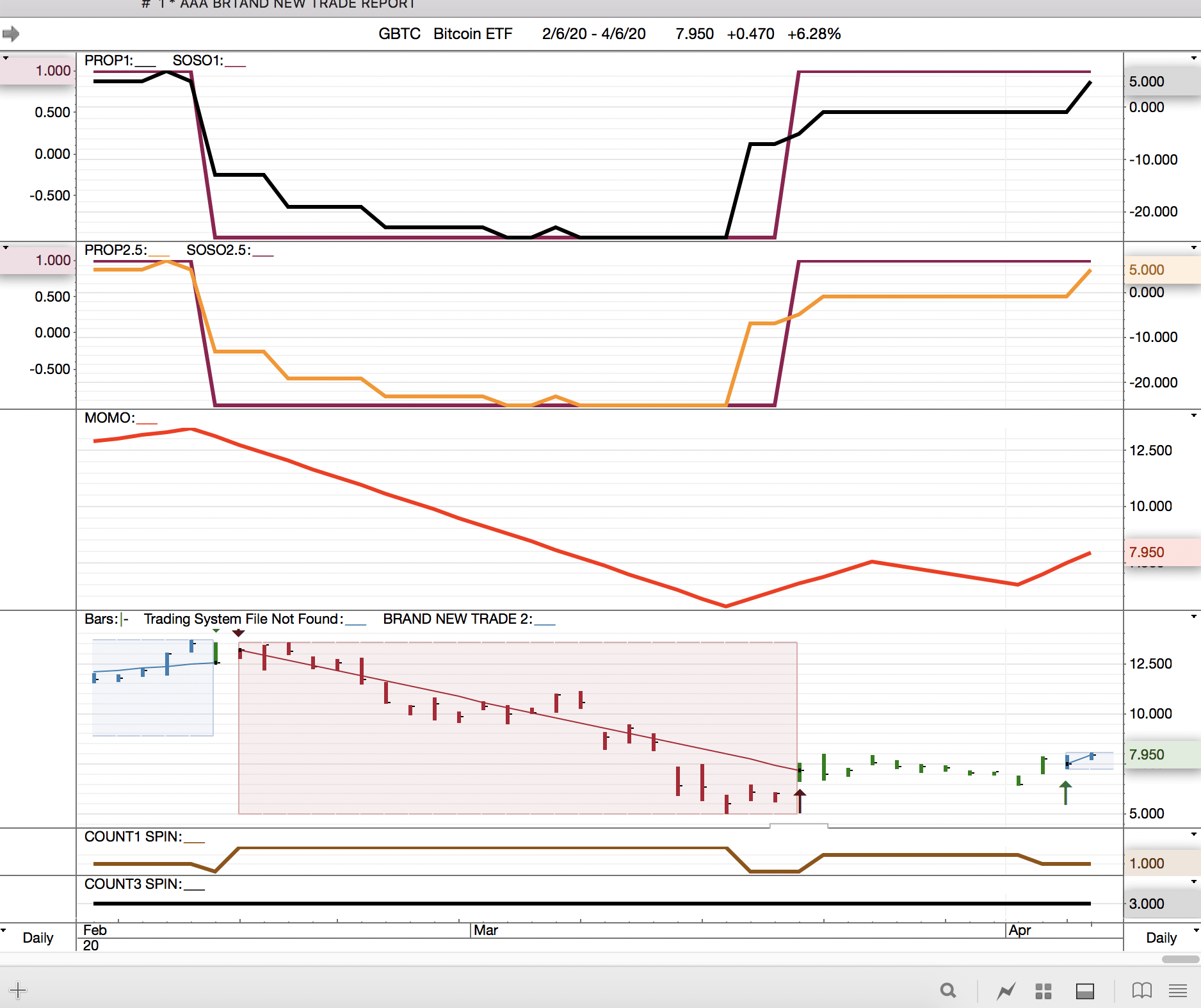Click the teal up arrow trade marker near April
Screen dimensions: 1201x1008
(1065, 793)
